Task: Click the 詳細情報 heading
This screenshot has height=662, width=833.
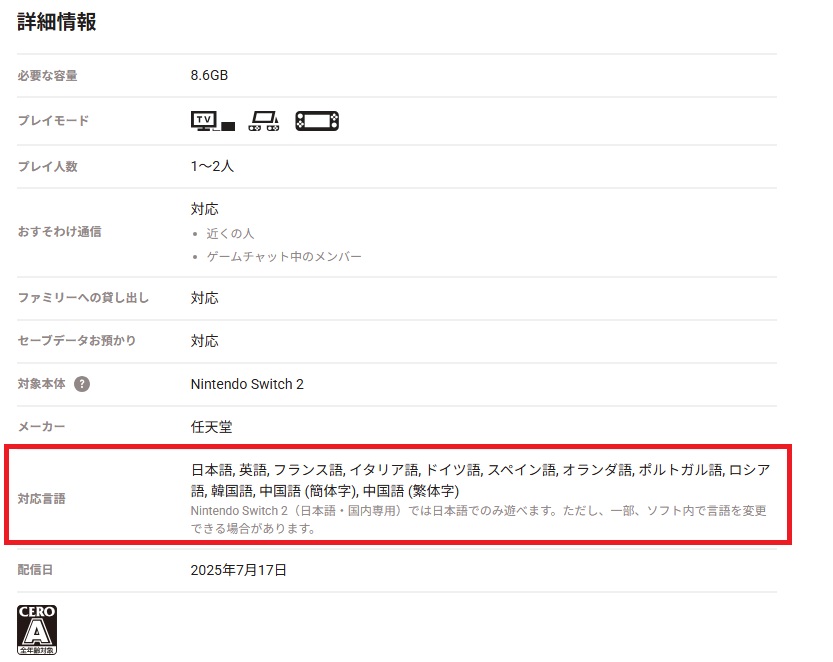Action: (x=57, y=22)
